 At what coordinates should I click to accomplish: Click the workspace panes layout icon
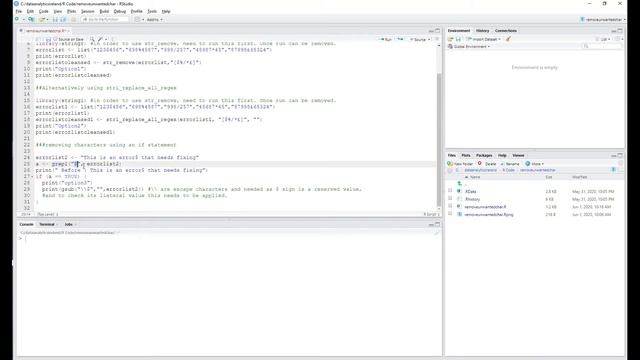coord(138,19)
